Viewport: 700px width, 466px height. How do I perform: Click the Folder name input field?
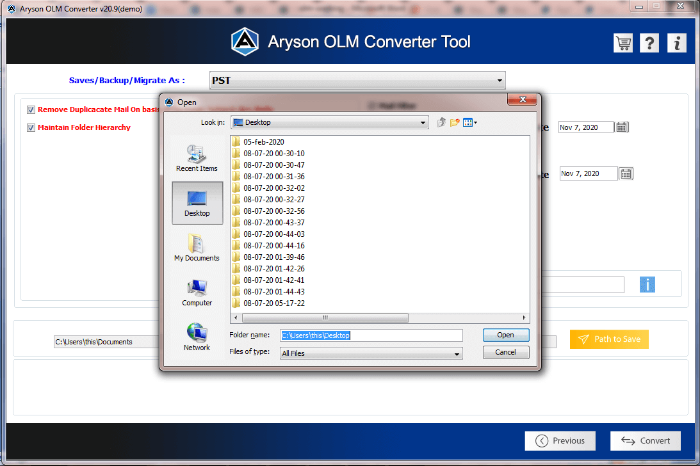coord(371,335)
